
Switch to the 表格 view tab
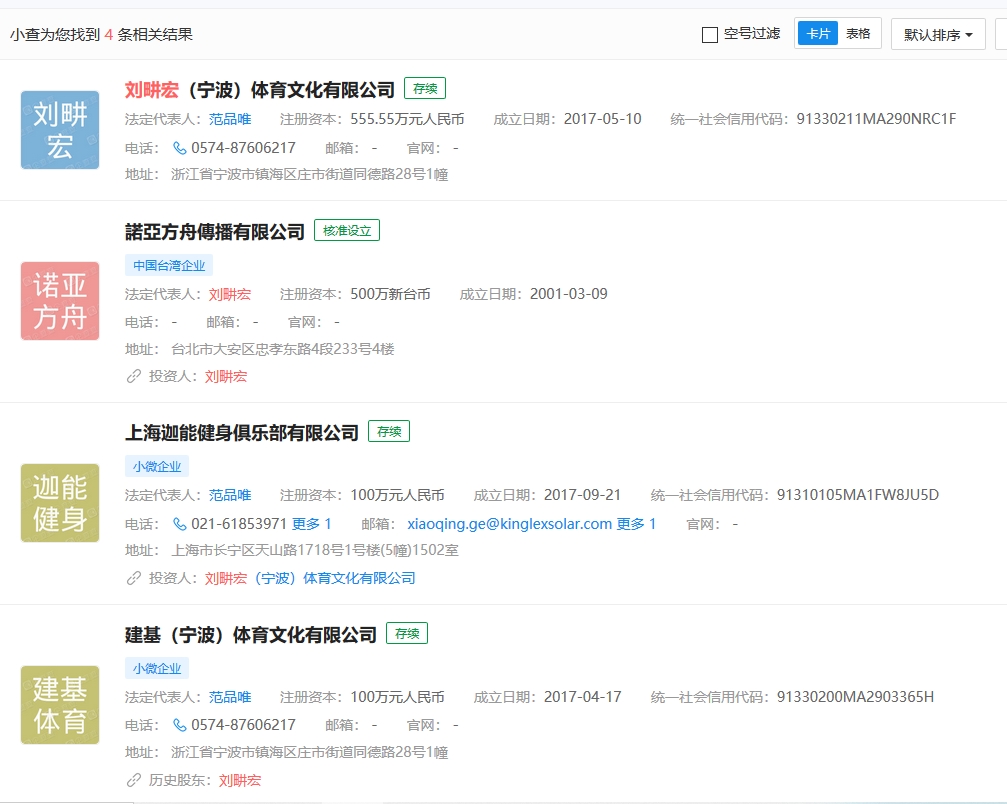(x=858, y=33)
